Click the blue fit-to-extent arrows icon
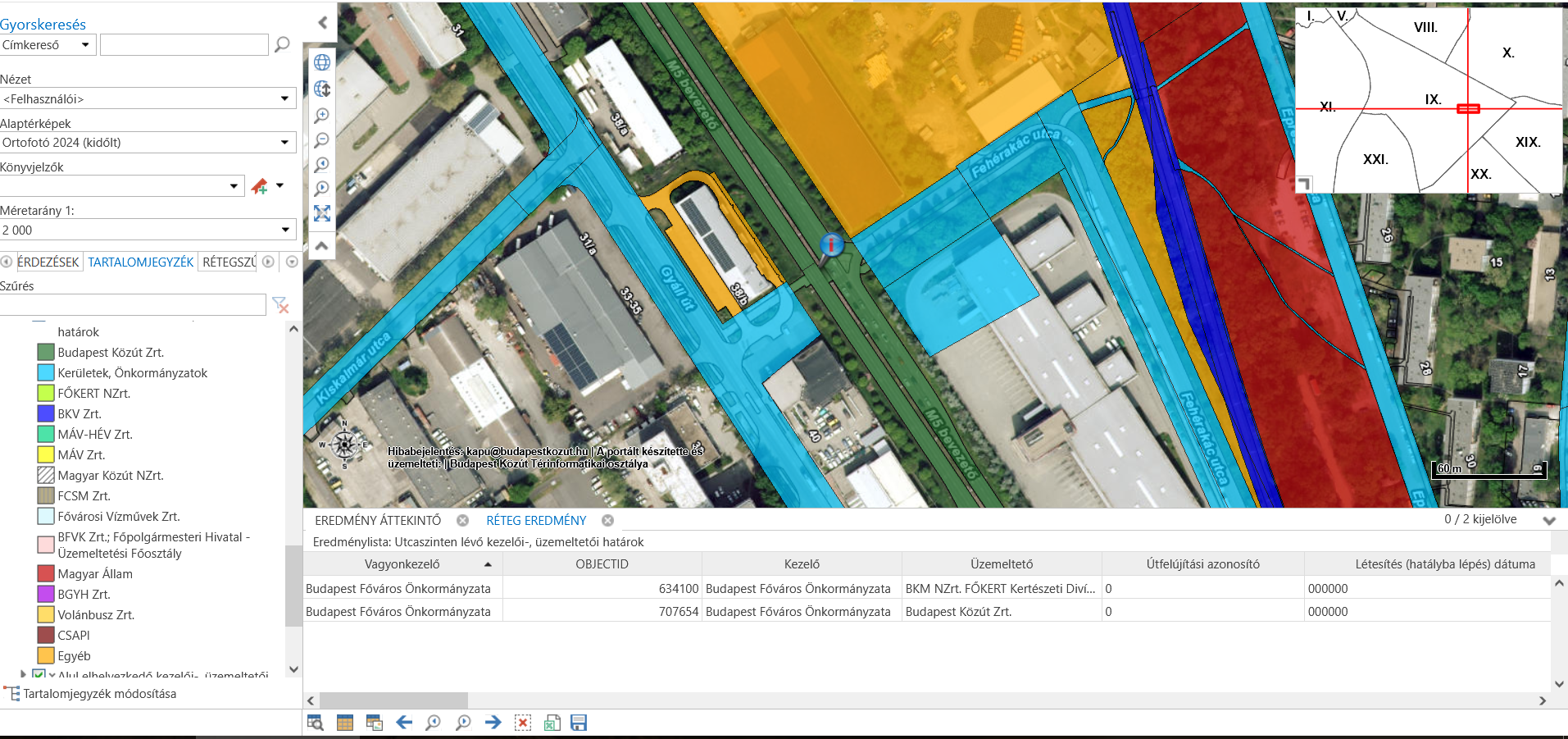 point(322,213)
